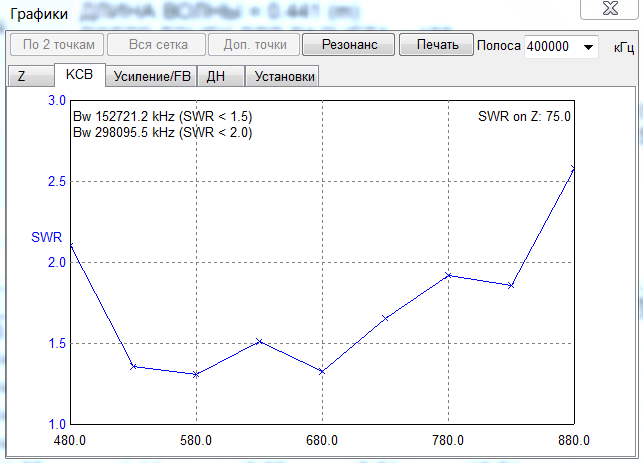This screenshot has height=463, width=643.
Task: Click the 680.0 frequency axis label
Action: coord(322,440)
